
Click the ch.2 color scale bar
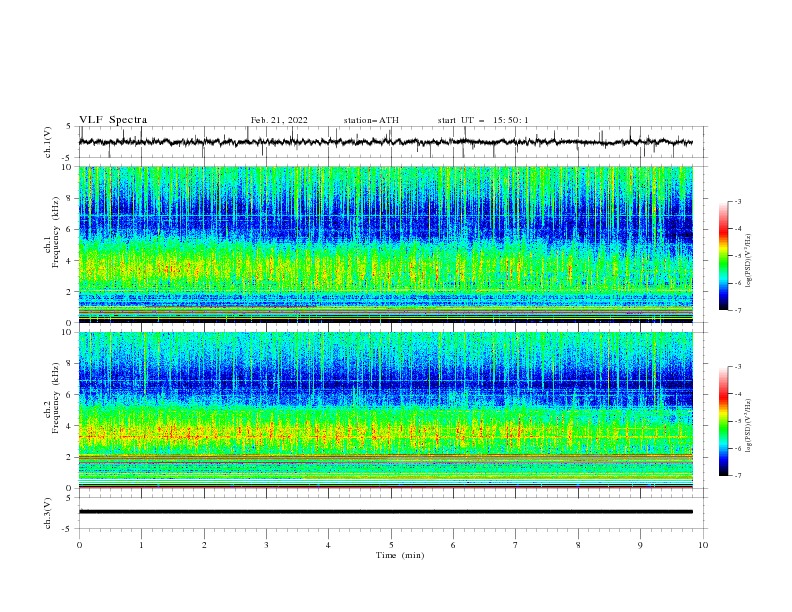724,421
